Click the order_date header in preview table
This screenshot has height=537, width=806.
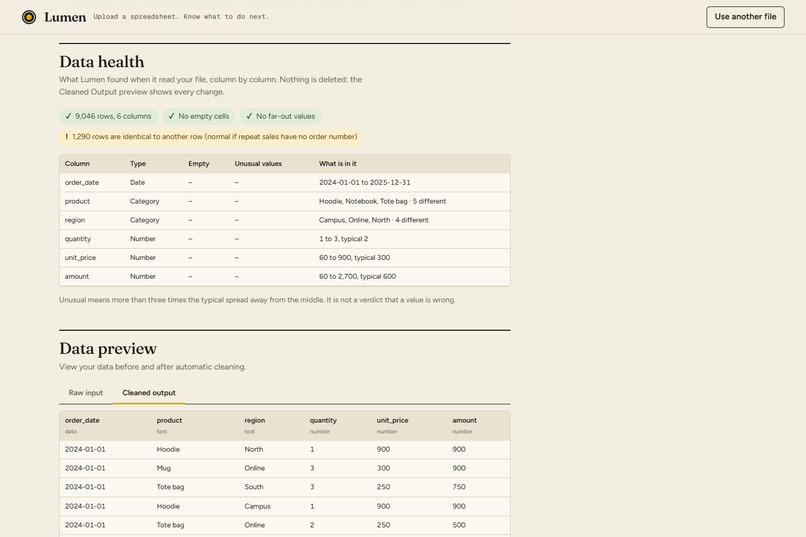(82, 420)
